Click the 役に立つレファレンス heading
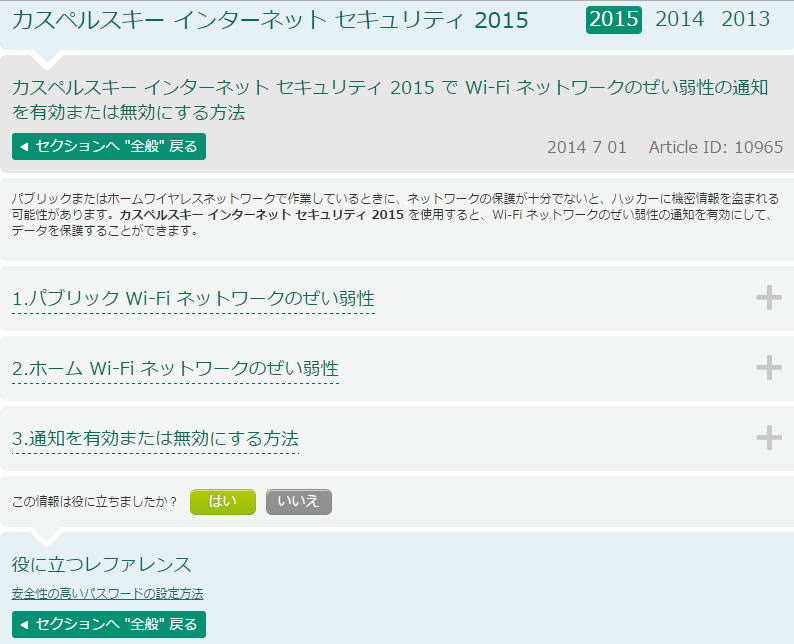Screen dimensions: 794x644 coord(101,564)
